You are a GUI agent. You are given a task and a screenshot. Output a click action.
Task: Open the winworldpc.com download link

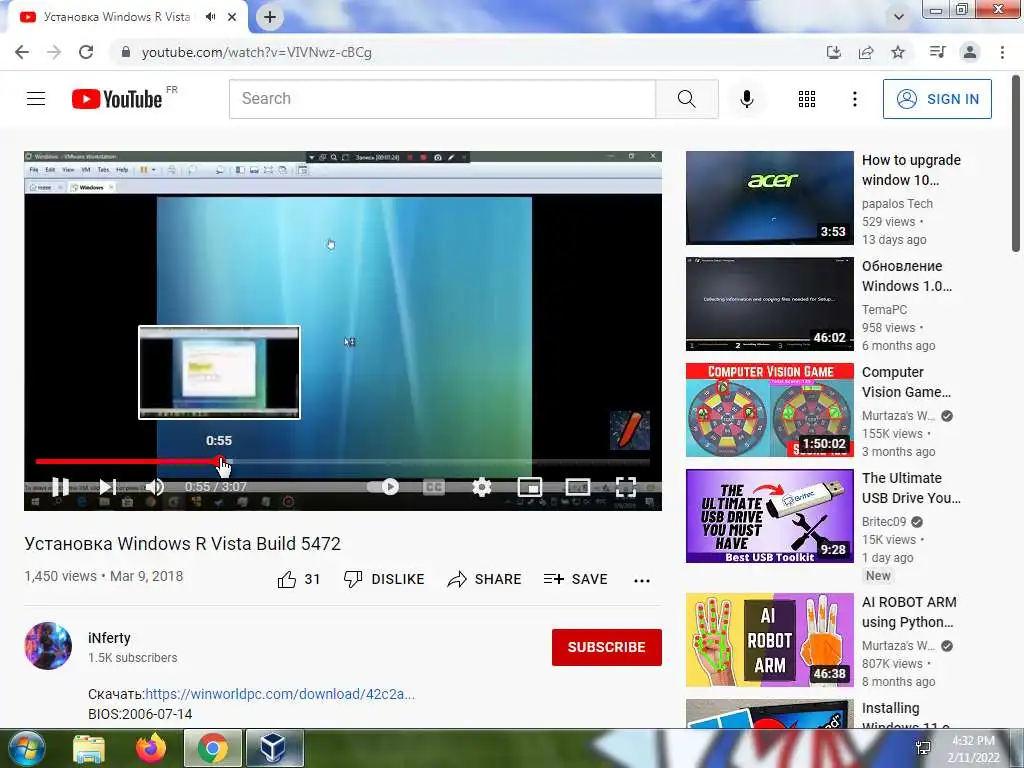(x=280, y=694)
